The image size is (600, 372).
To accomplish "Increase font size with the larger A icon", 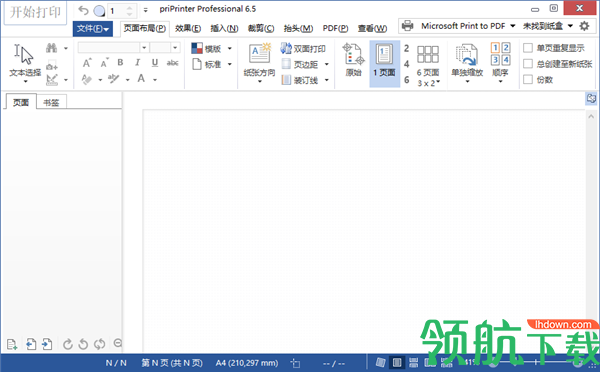I will 87,63.
